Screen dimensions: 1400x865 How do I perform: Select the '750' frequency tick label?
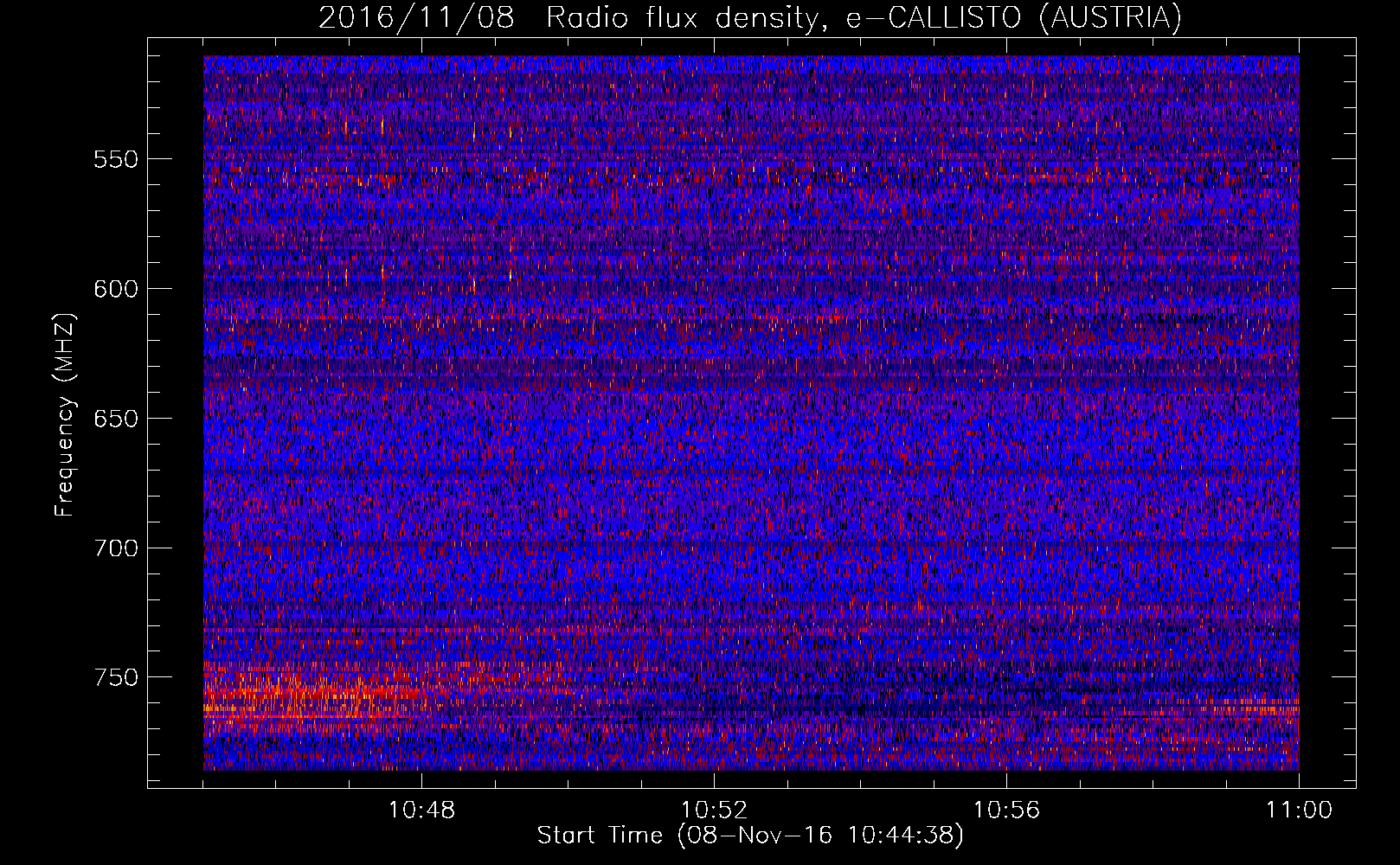pyautogui.click(x=115, y=677)
